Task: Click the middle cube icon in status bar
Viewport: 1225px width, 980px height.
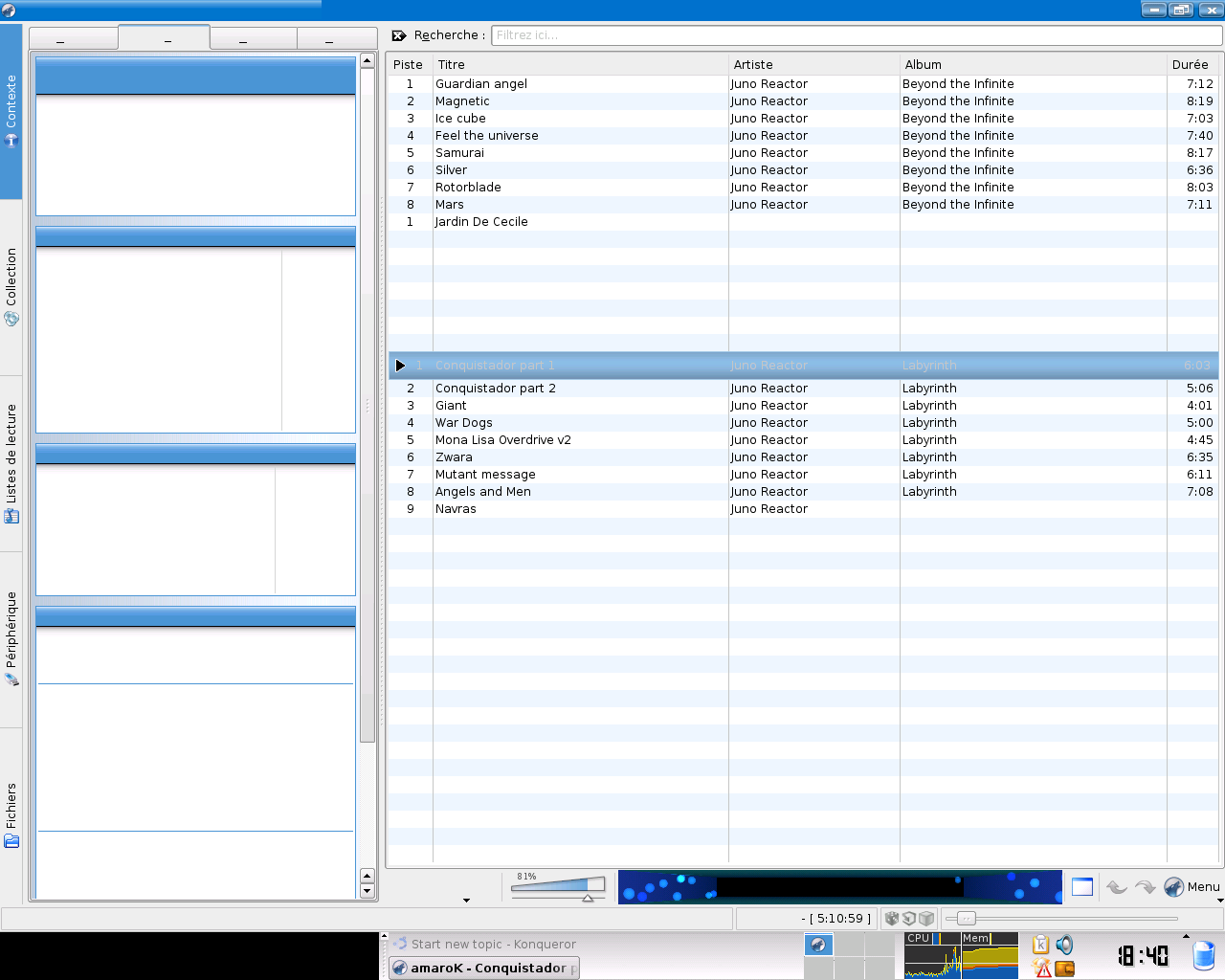Action: (909, 919)
